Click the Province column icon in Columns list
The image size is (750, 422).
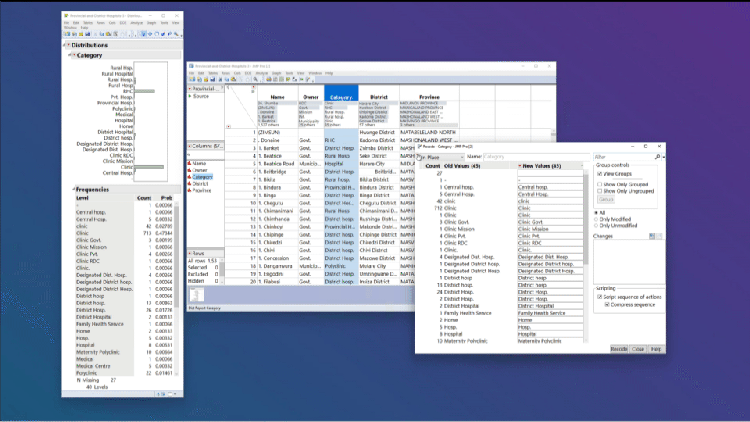191,189
